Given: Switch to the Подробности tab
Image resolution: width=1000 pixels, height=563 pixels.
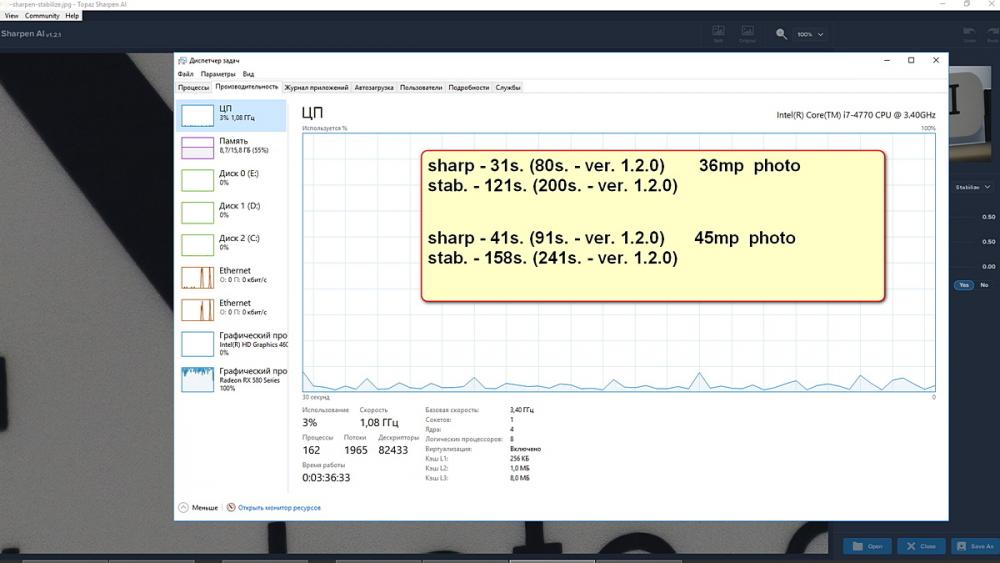Looking at the screenshot, I should (469, 87).
